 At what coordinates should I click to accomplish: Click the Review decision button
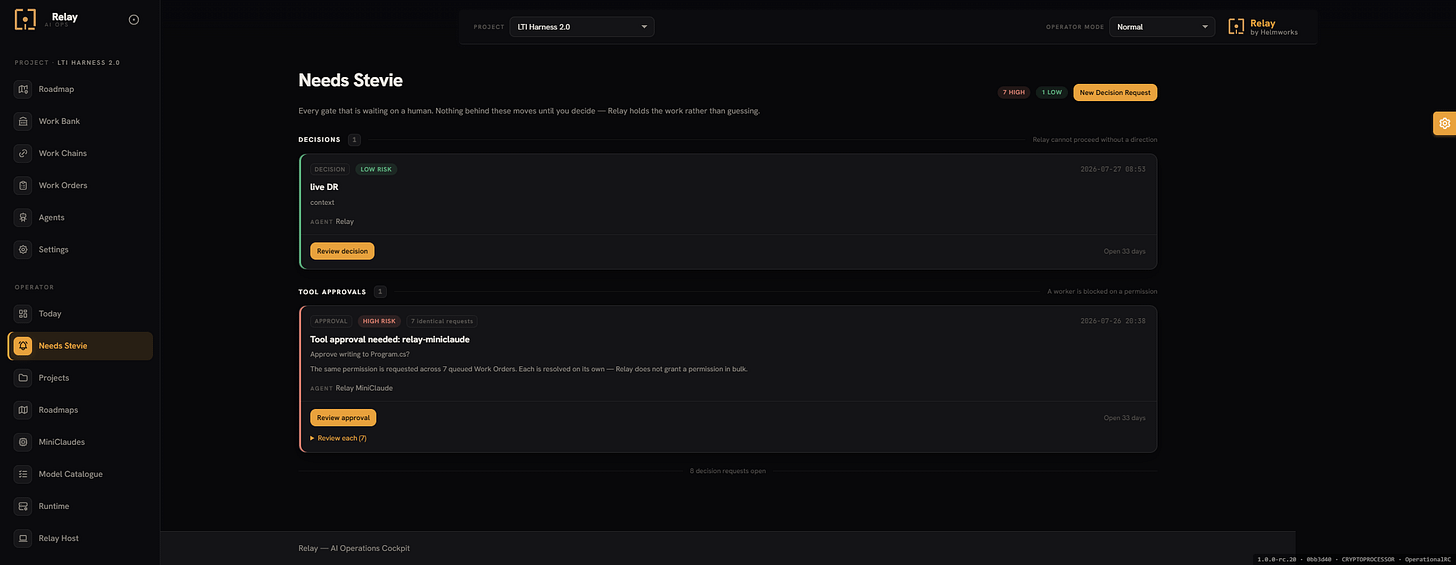point(342,251)
